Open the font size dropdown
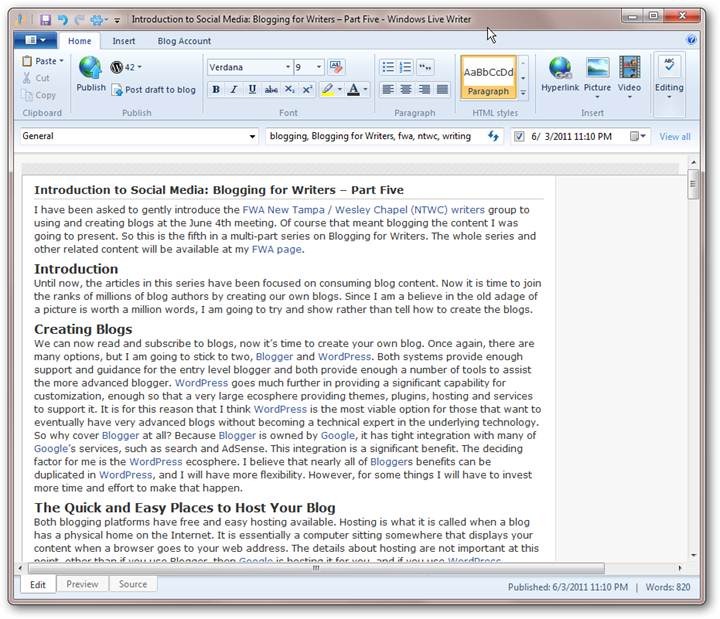The height and width of the screenshot is (619, 720). point(319,67)
